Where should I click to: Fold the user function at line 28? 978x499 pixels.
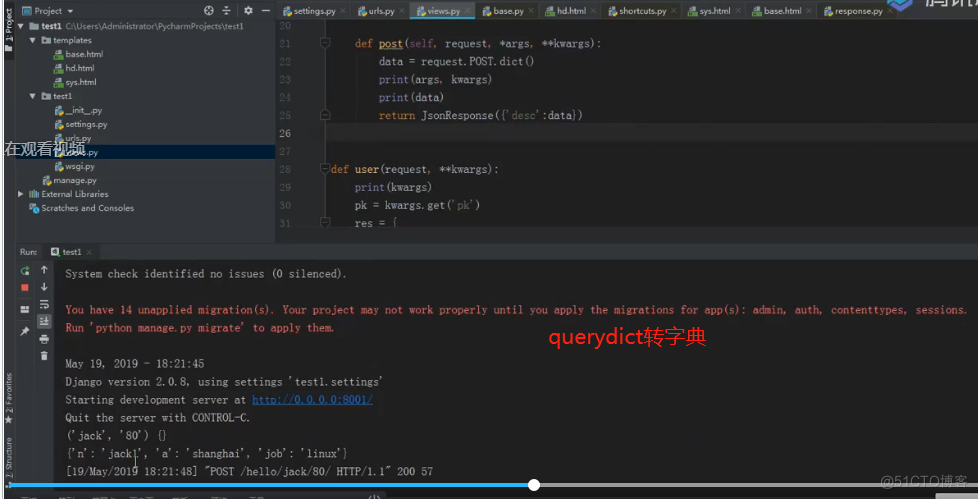(x=324, y=168)
